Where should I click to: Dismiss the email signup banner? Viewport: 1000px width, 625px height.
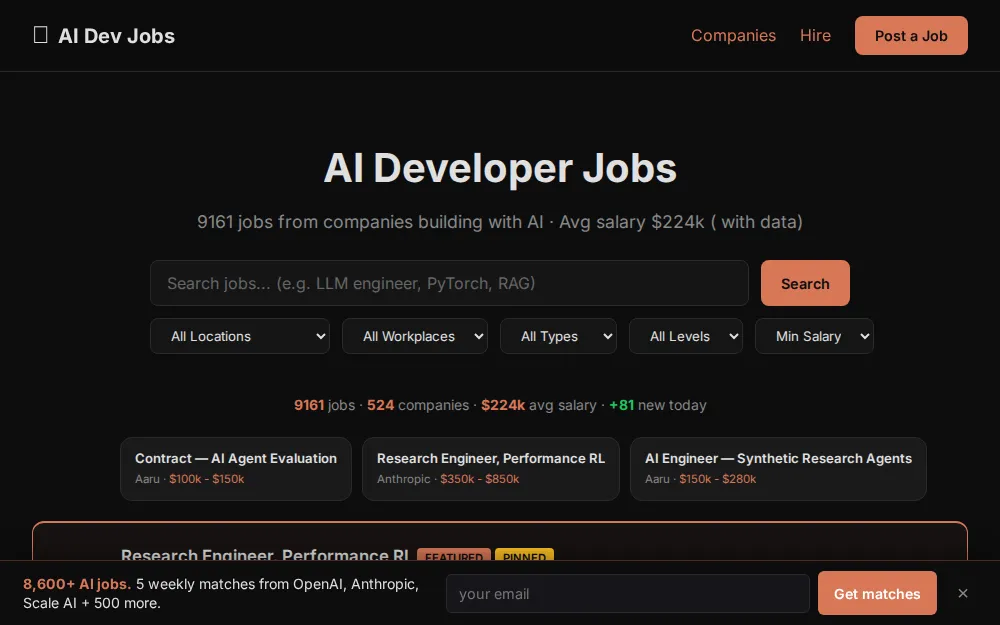(x=963, y=593)
